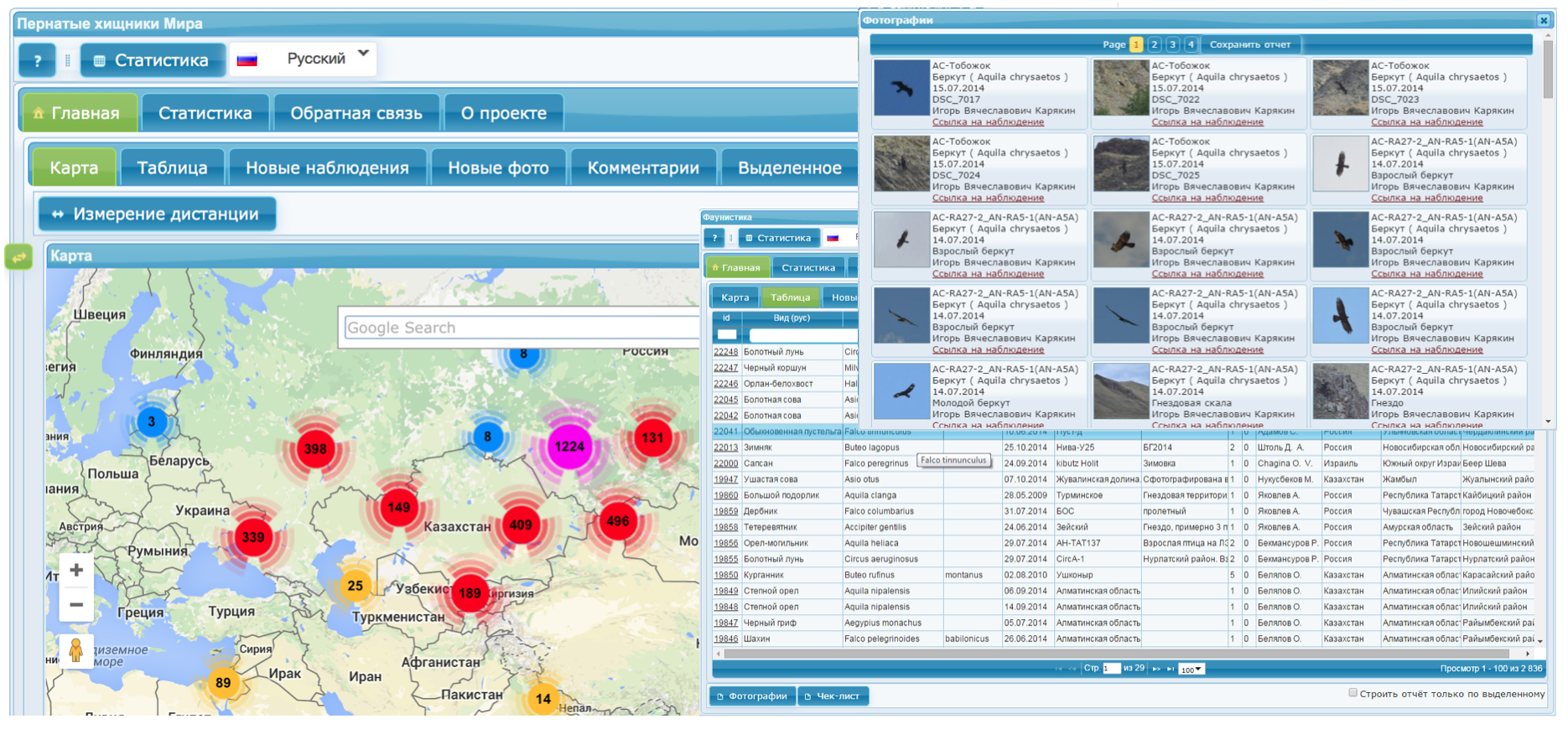Open the Обратная связь tab

(x=356, y=113)
